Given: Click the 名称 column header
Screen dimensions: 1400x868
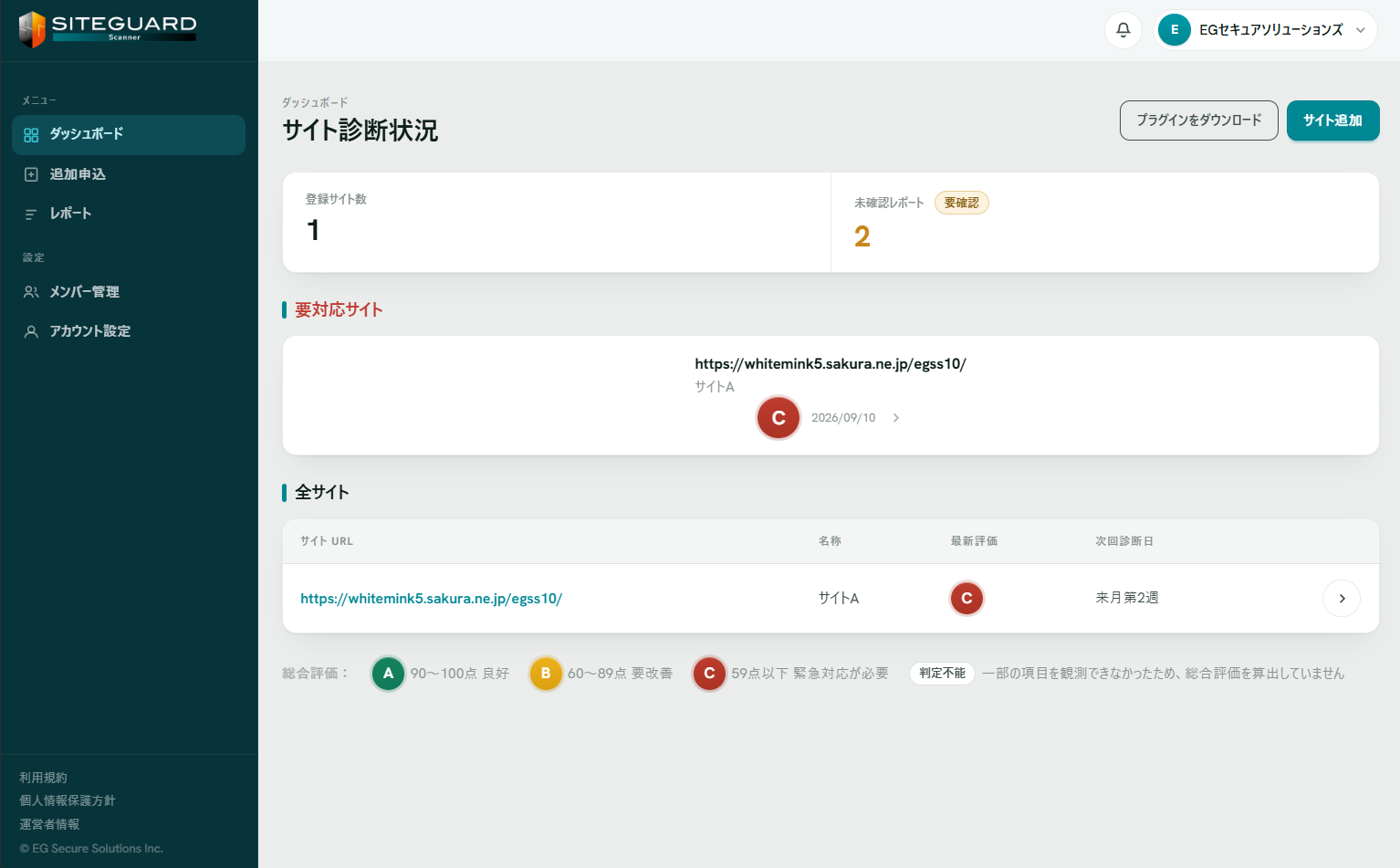Looking at the screenshot, I should pyautogui.click(x=830, y=541).
